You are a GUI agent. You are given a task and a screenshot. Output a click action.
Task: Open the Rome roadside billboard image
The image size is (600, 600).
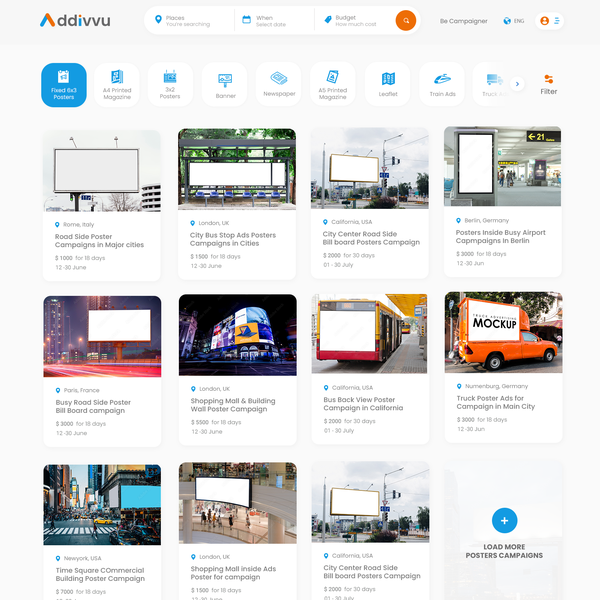pyautogui.click(x=102, y=171)
